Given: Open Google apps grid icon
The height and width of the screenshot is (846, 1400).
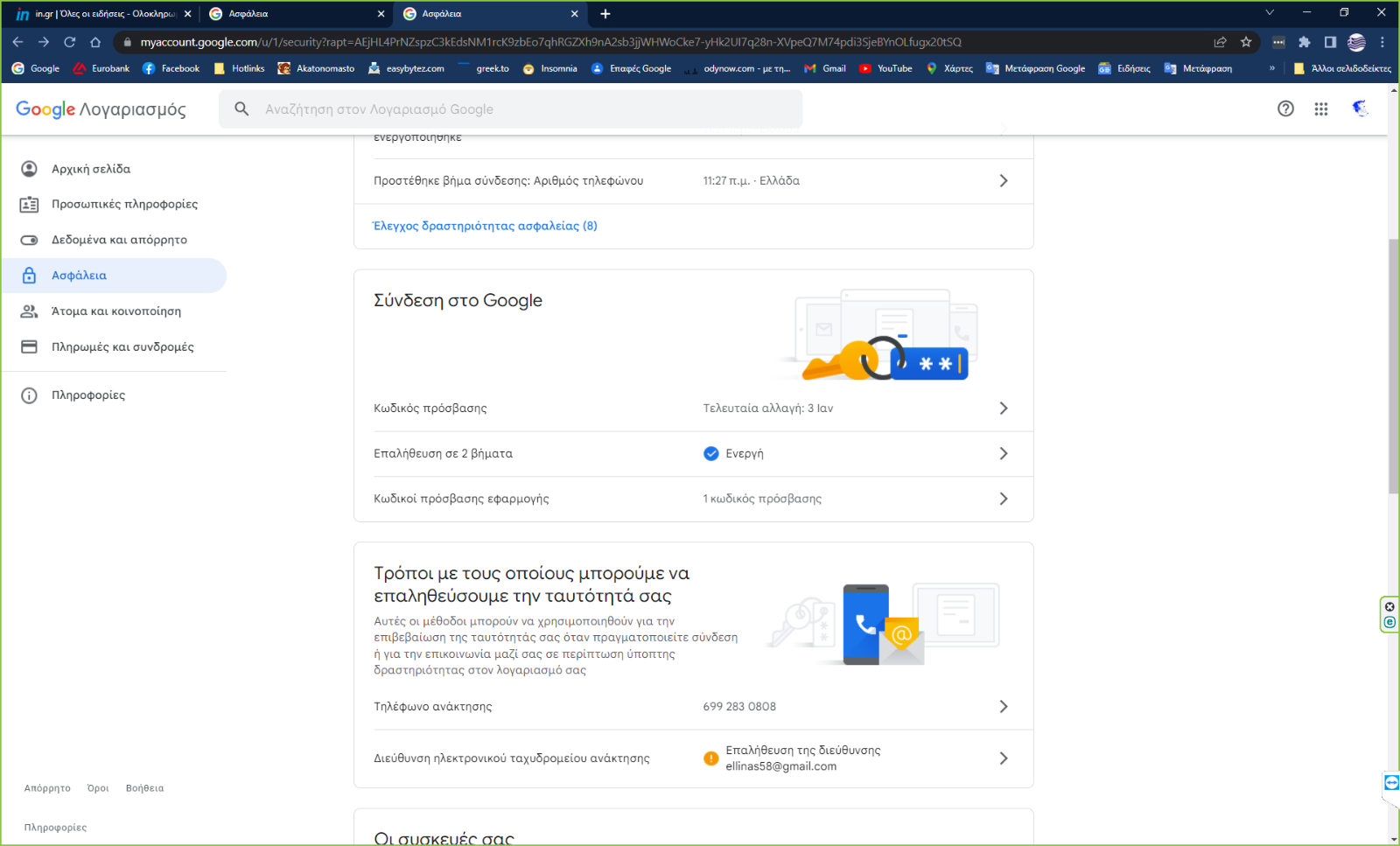Looking at the screenshot, I should [1321, 108].
